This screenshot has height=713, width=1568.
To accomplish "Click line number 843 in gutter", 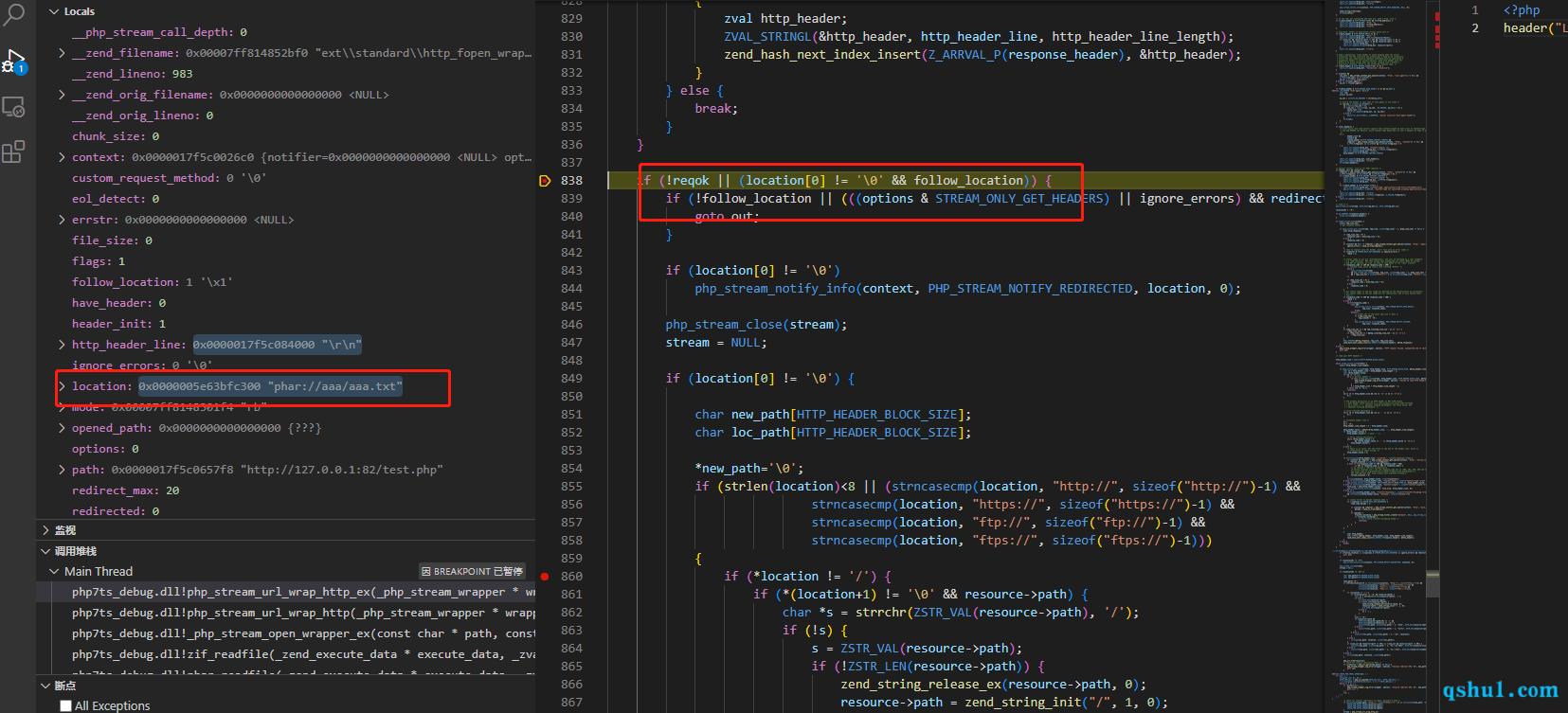I will [571, 271].
